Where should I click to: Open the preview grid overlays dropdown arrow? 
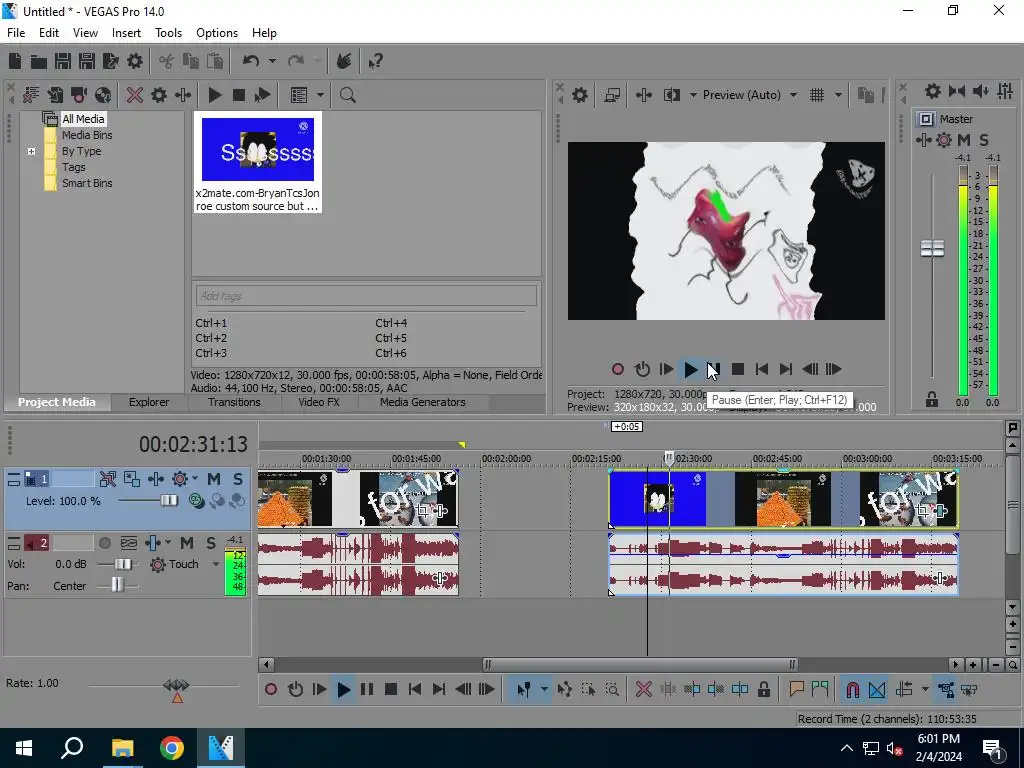[x=838, y=95]
